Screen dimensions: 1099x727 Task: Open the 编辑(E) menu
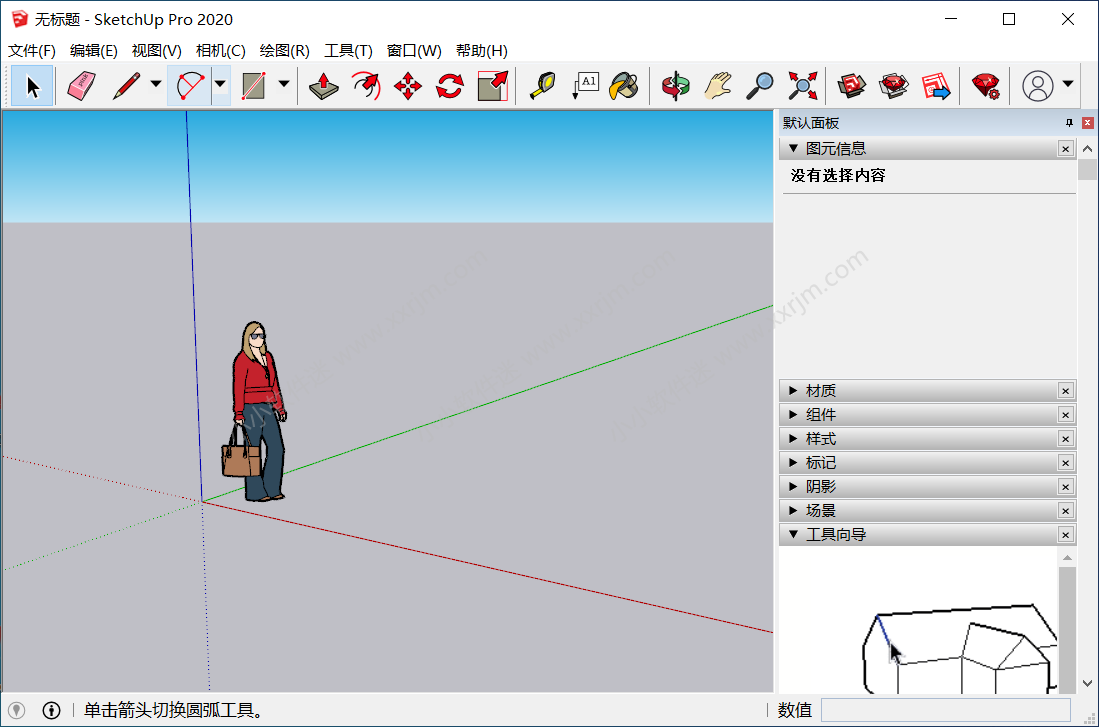coord(93,50)
